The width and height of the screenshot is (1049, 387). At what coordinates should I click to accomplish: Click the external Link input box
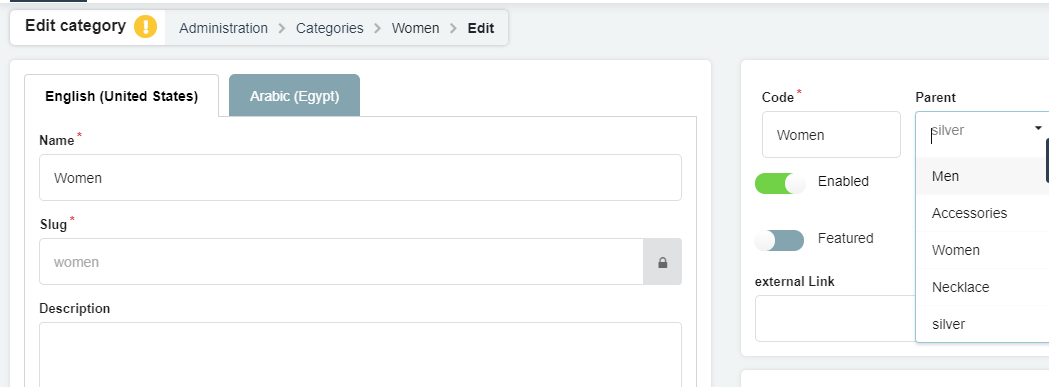click(835, 319)
